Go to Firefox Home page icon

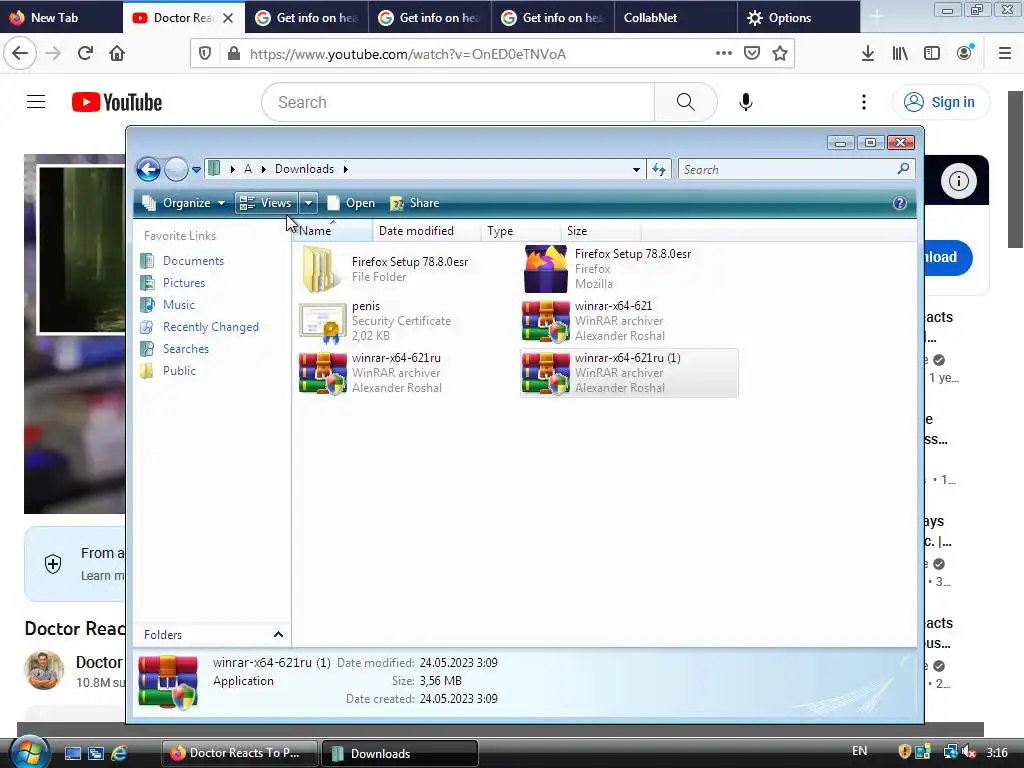coord(117,54)
